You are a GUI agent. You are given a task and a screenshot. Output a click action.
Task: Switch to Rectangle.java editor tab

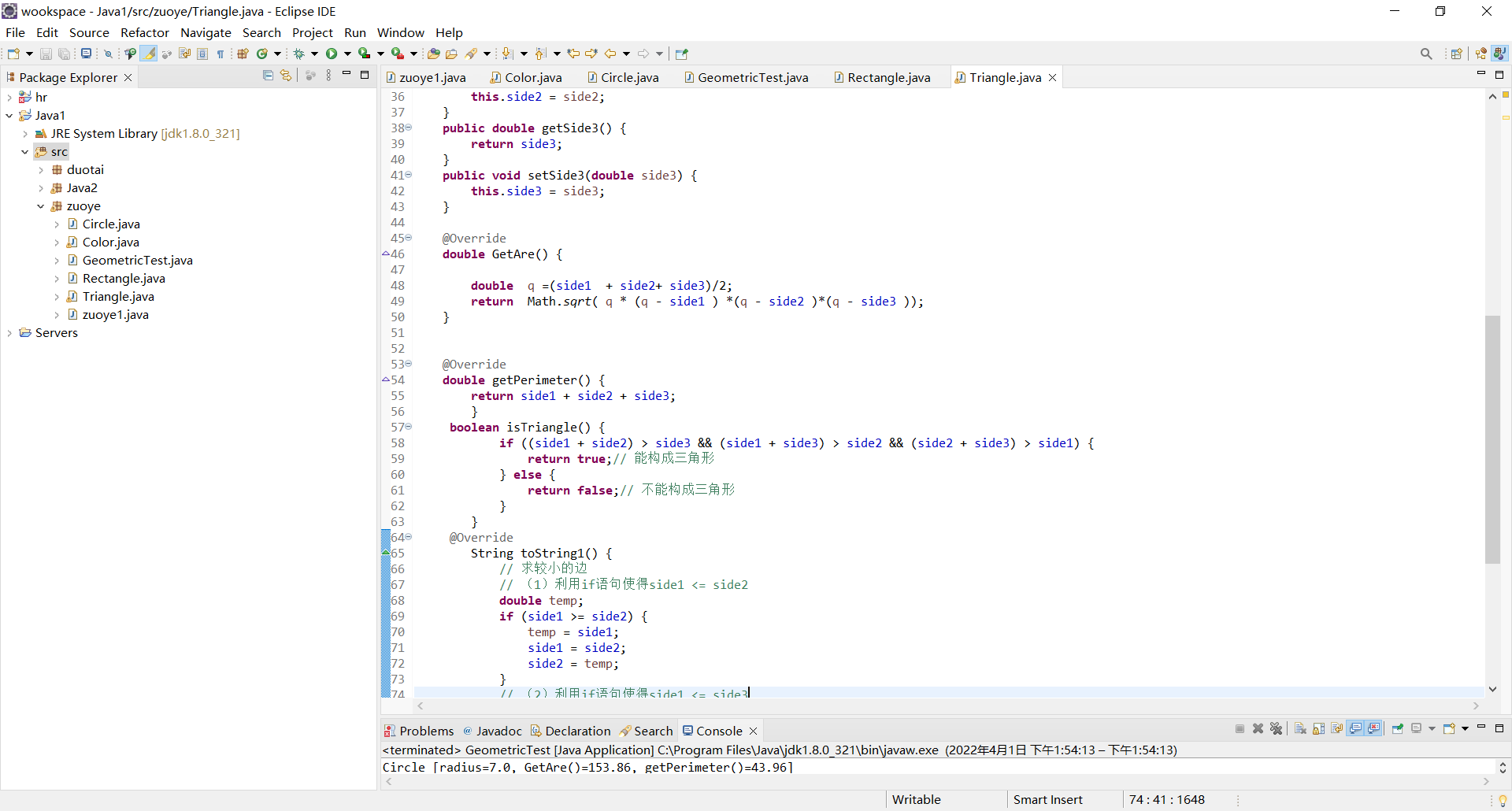click(882, 77)
